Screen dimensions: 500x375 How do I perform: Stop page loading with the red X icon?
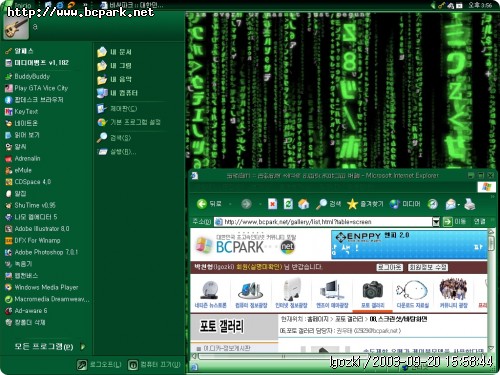[x=272, y=204]
